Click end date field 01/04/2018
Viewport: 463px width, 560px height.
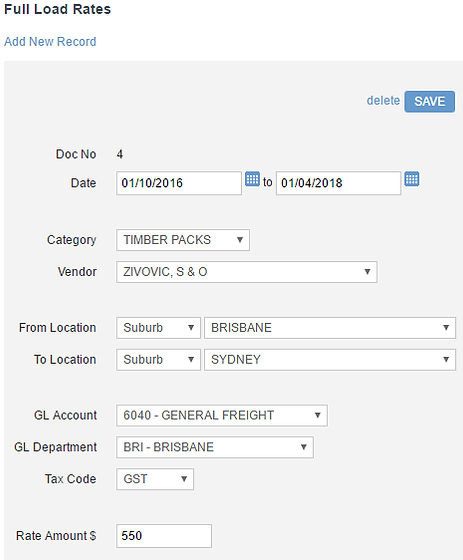[338, 183]
